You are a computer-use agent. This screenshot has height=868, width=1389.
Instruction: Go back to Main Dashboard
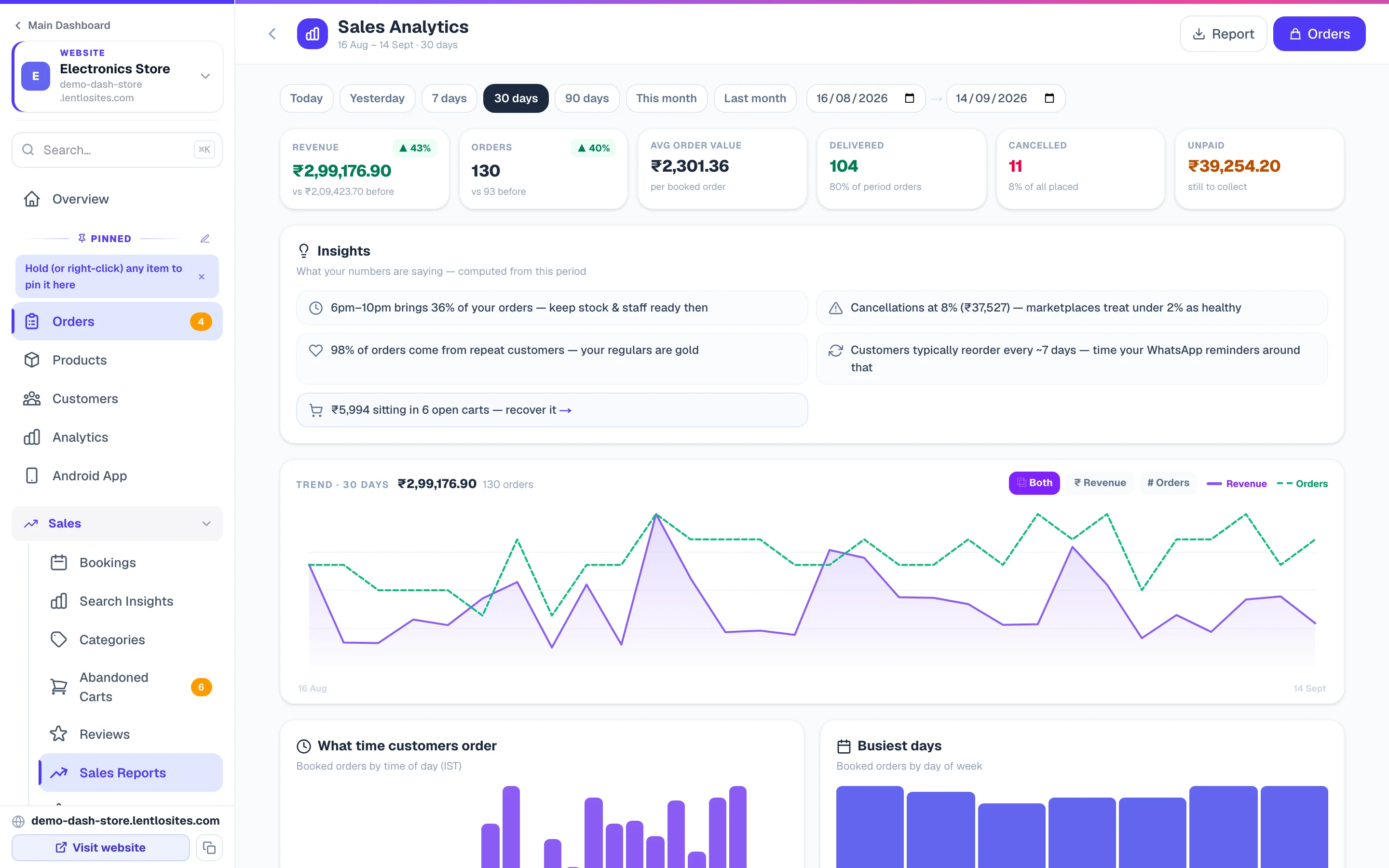[x=62, y=25]
